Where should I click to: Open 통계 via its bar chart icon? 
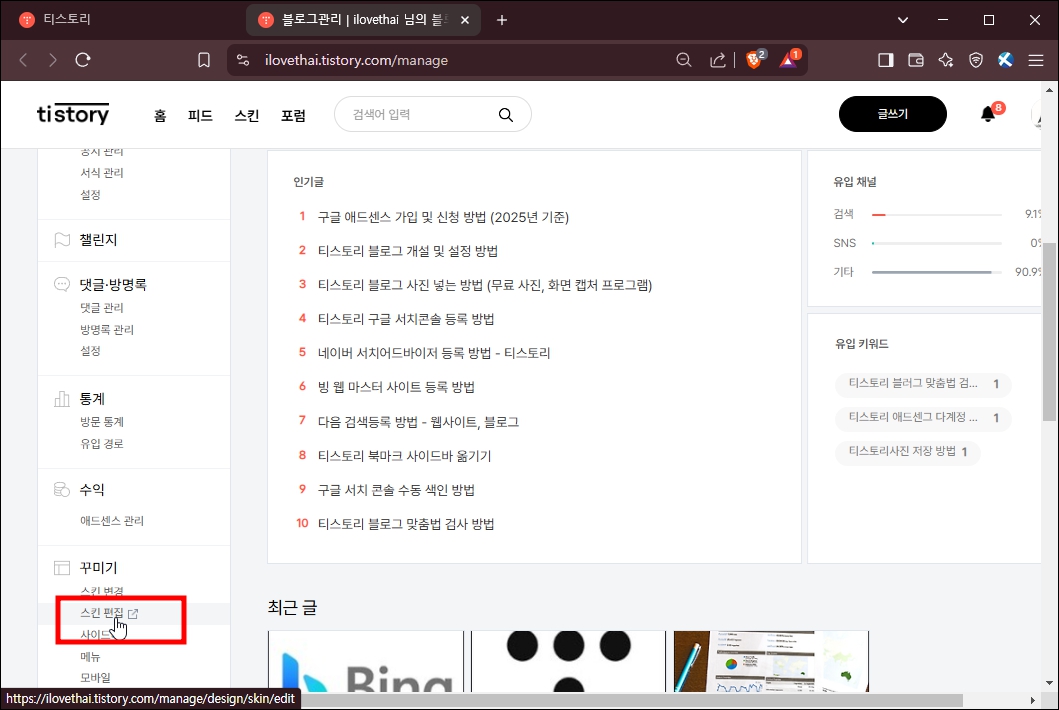[63, 398]
